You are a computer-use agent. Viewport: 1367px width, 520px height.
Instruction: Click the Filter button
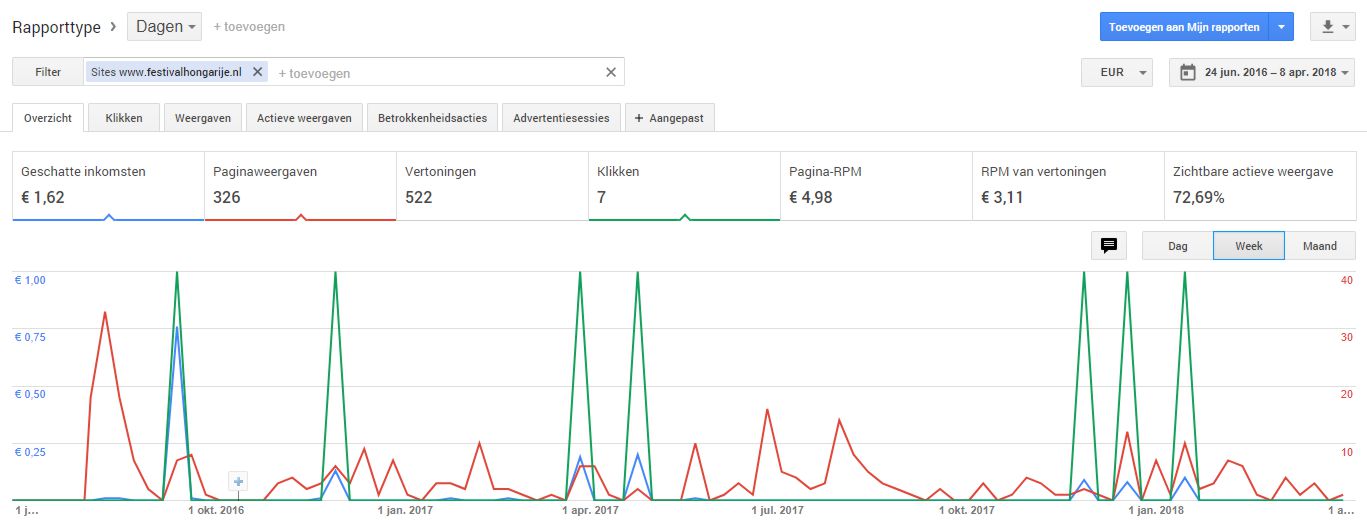coord(48,72)
